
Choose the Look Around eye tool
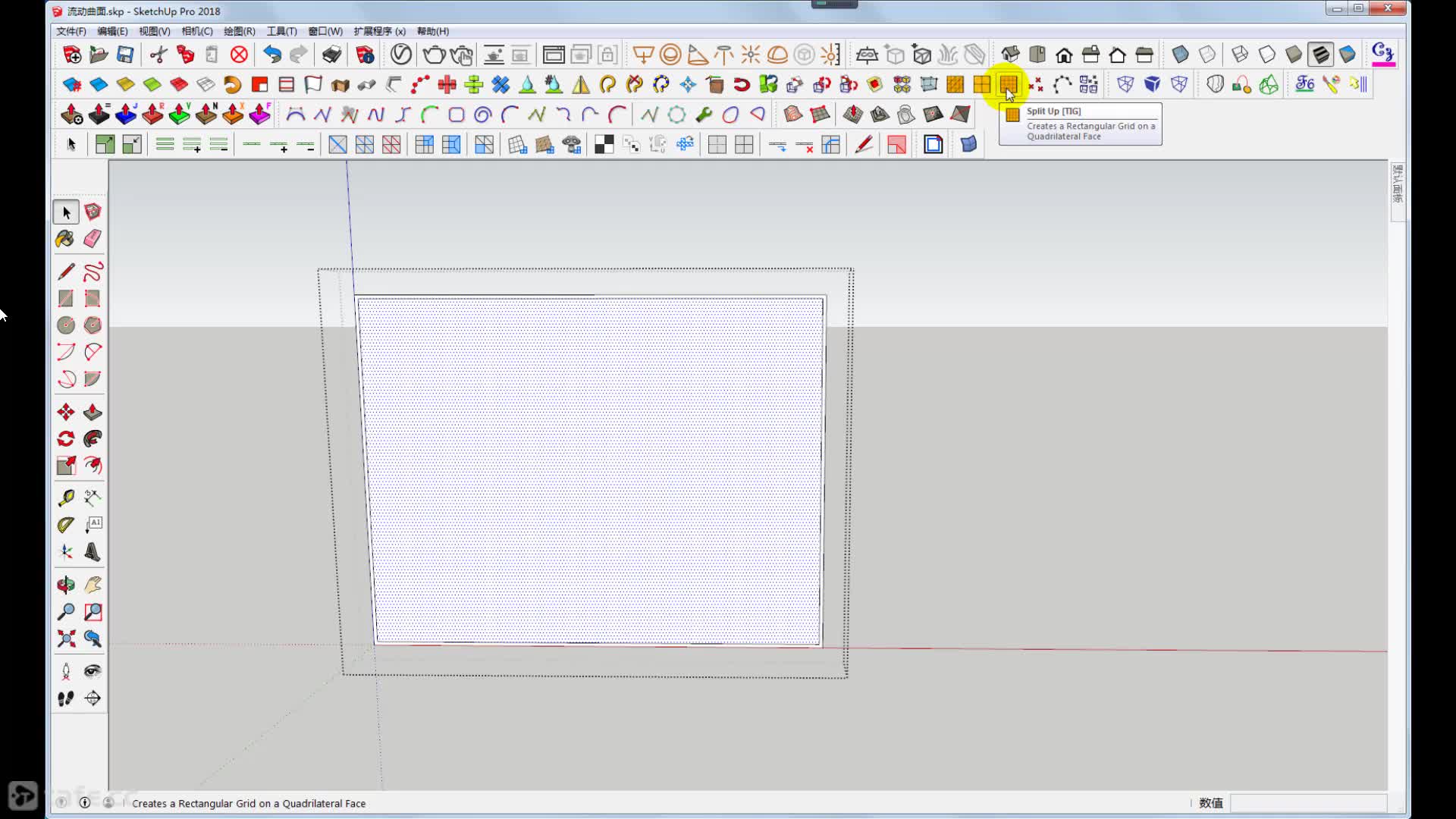[x=93, y=671]
